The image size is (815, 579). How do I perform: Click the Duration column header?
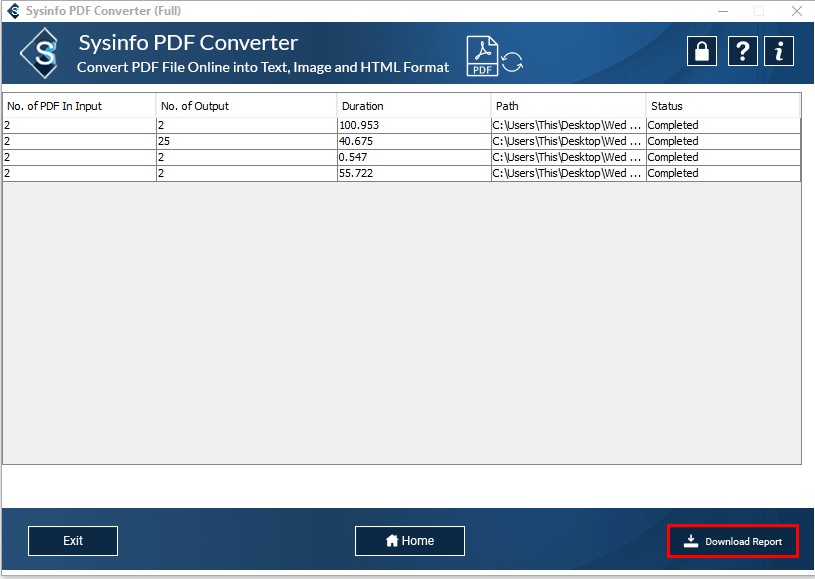[413, 106]
